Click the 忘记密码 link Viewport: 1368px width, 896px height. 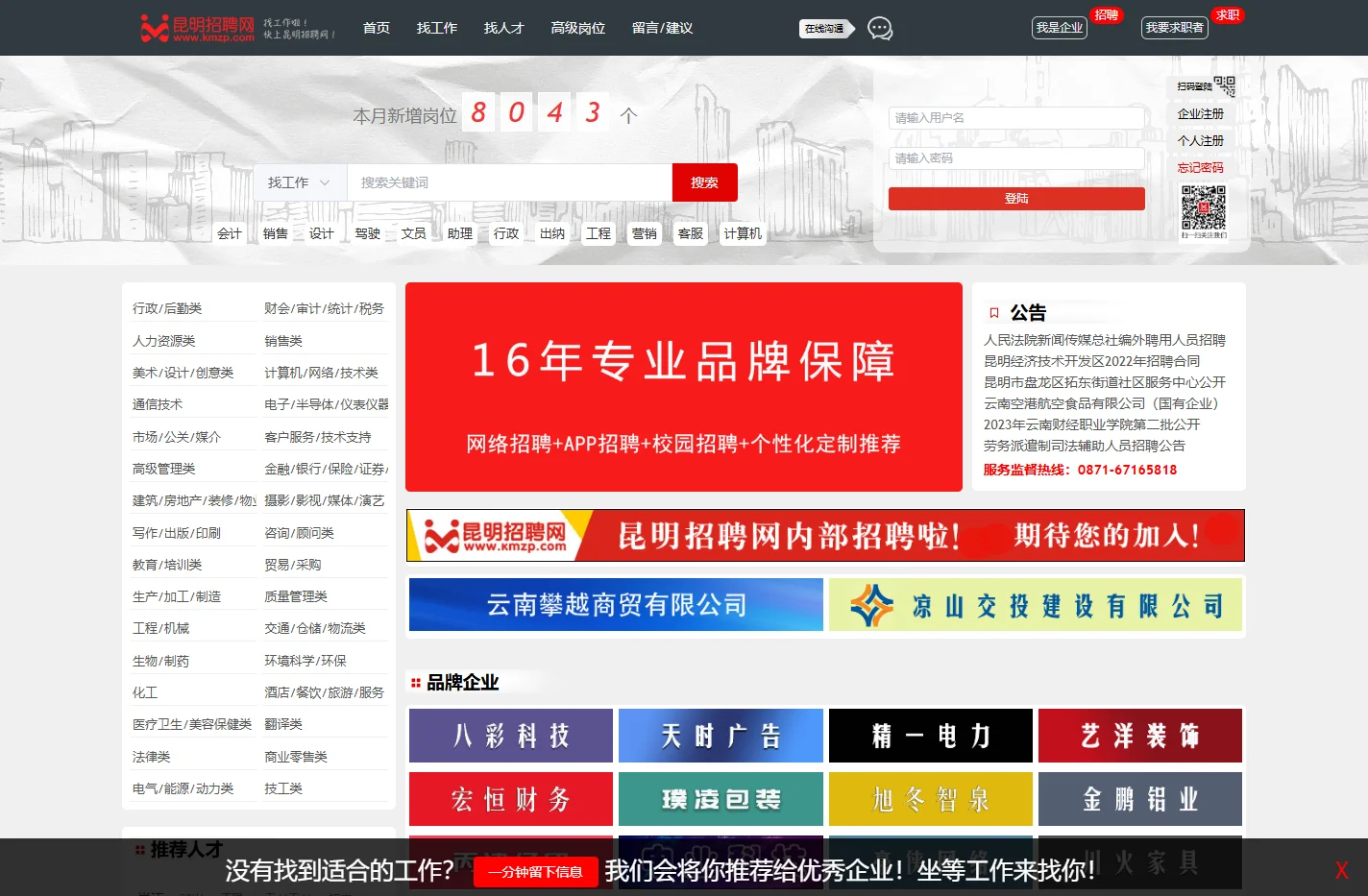tap(1201, 168)
